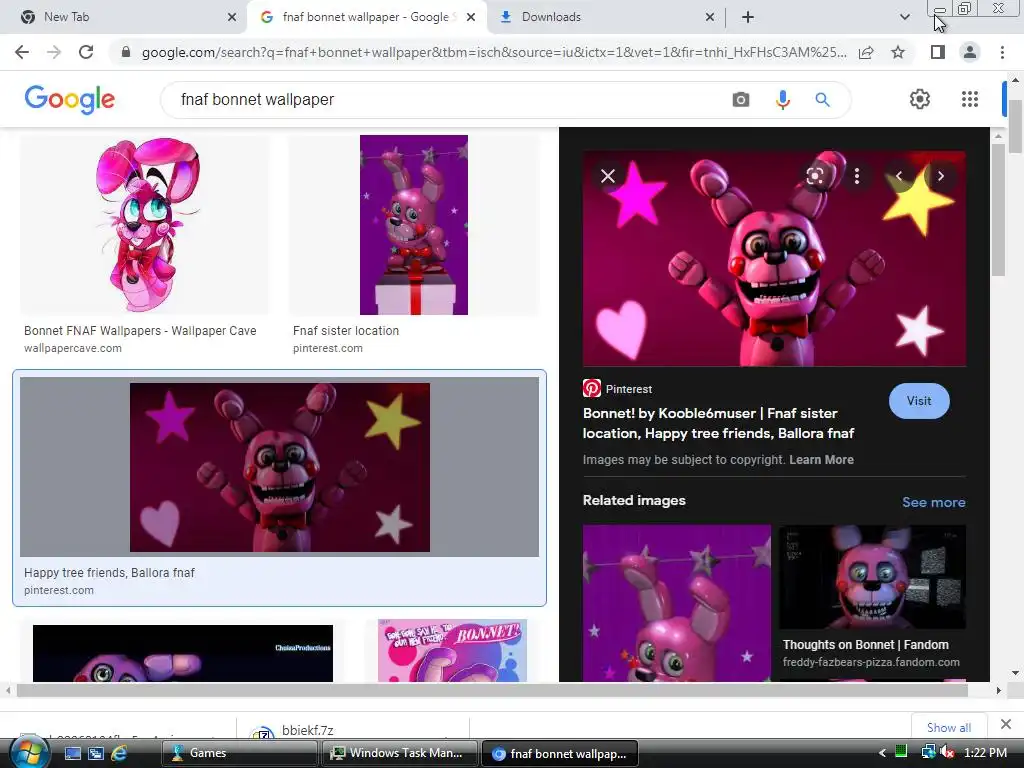Show all downloads

coord(948,728)
